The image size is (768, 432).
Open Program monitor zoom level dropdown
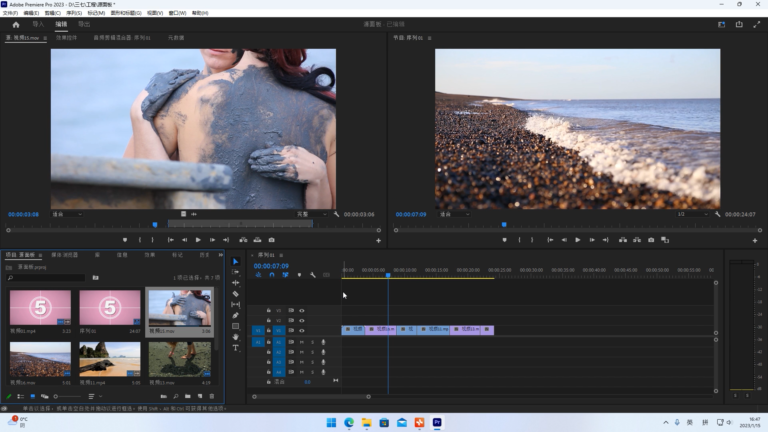pyautogui.click(x=455, y=215)
